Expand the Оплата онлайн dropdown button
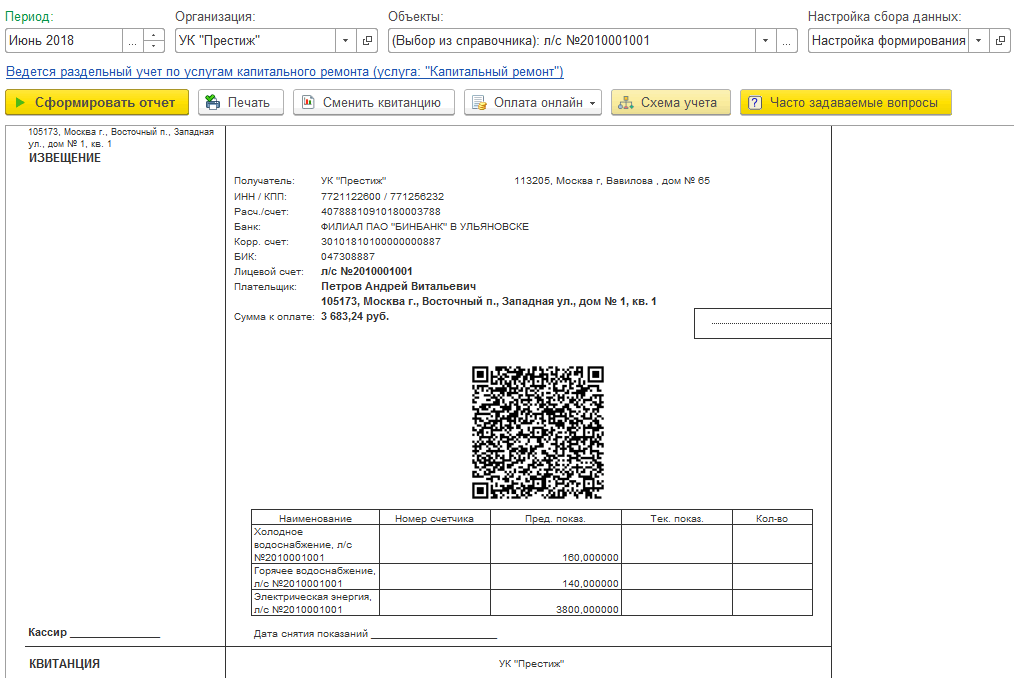The height and width of the screenshot is (678, 1014). coord(533,102)
